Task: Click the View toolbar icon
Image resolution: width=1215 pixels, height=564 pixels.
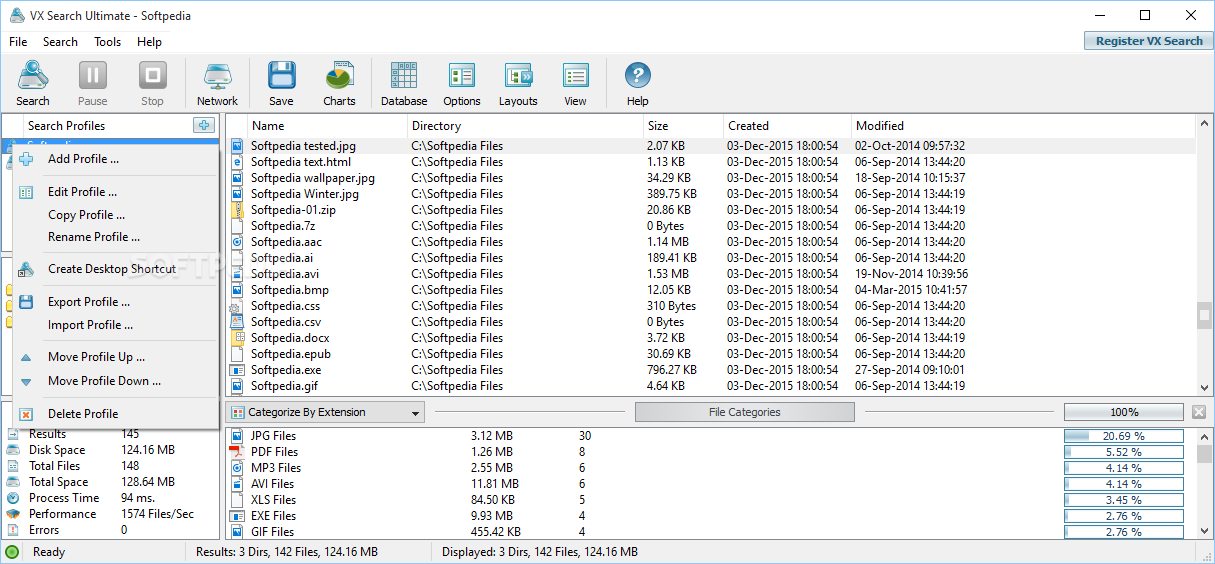Action: pyautogui.click(x=575, y=83)
